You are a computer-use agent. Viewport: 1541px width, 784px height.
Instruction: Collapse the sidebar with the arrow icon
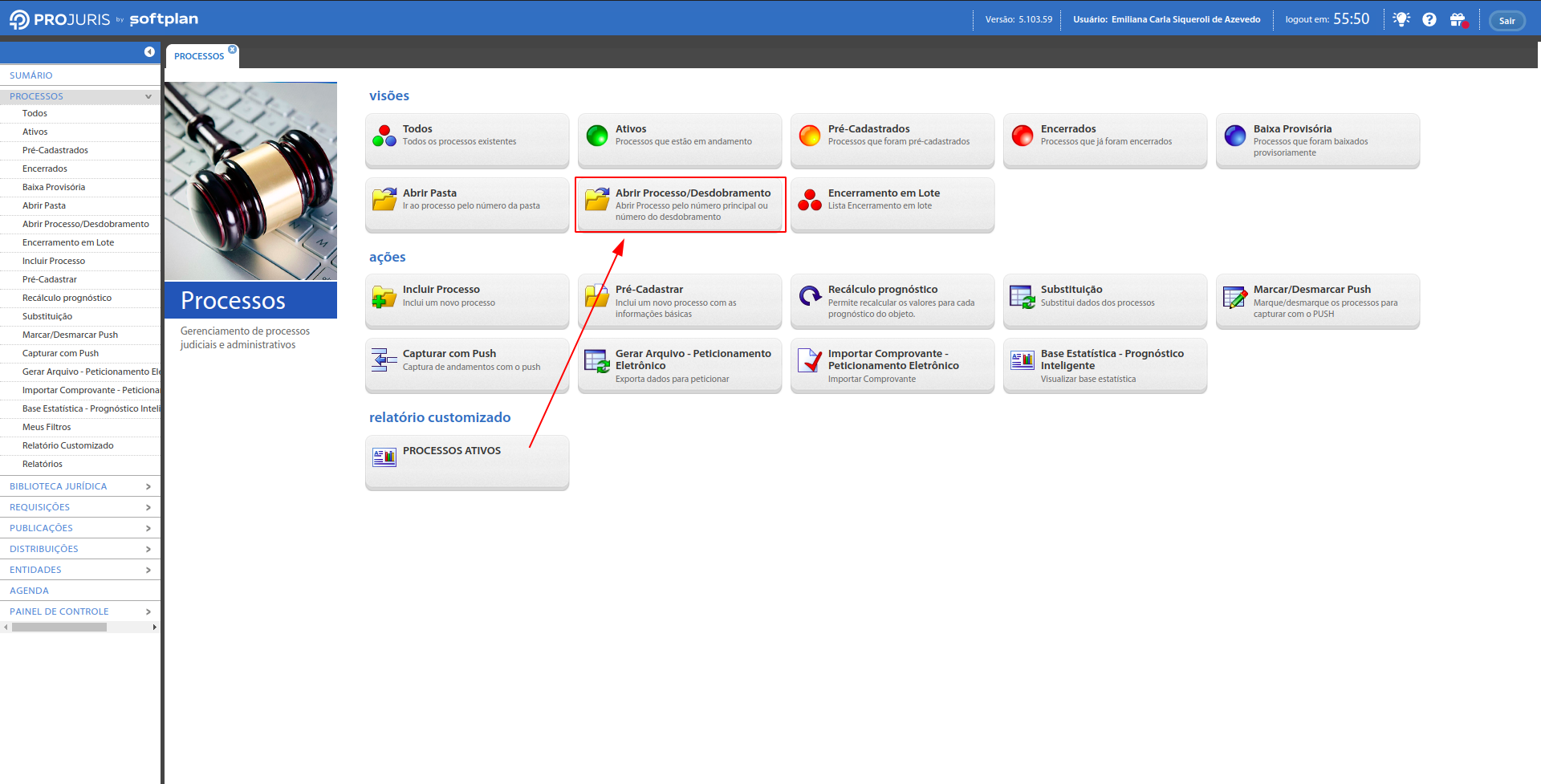[x=149, y=51]
